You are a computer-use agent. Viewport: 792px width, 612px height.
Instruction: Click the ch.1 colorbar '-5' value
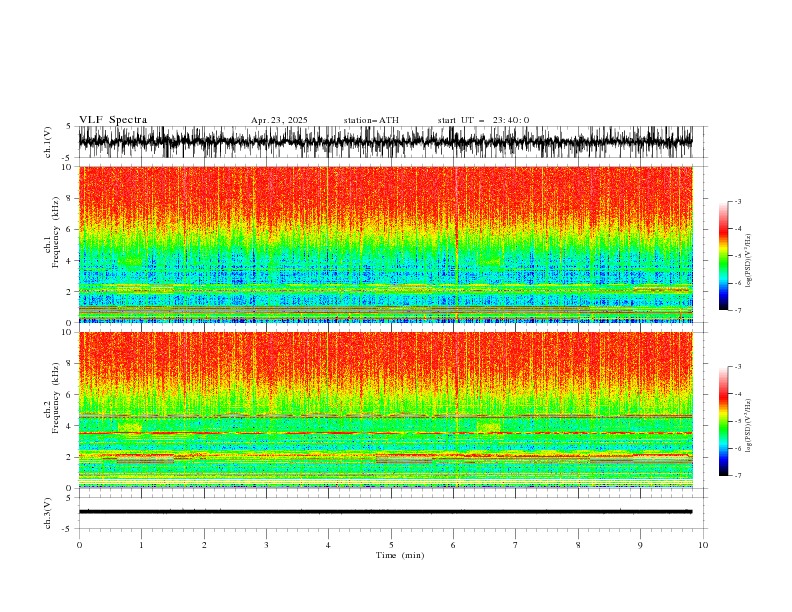click(738, 256)
